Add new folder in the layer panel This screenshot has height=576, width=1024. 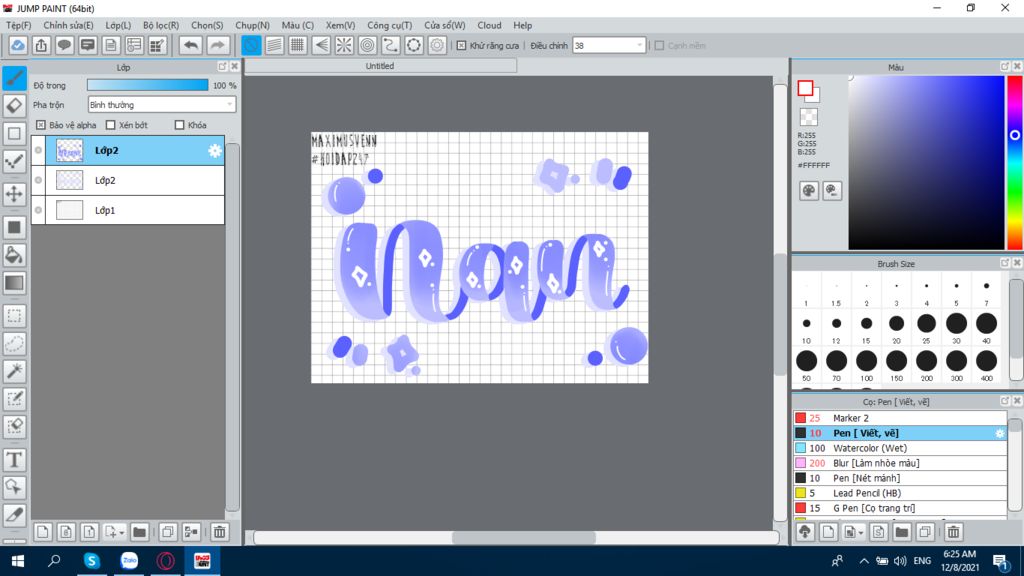(x=139, y=532)
